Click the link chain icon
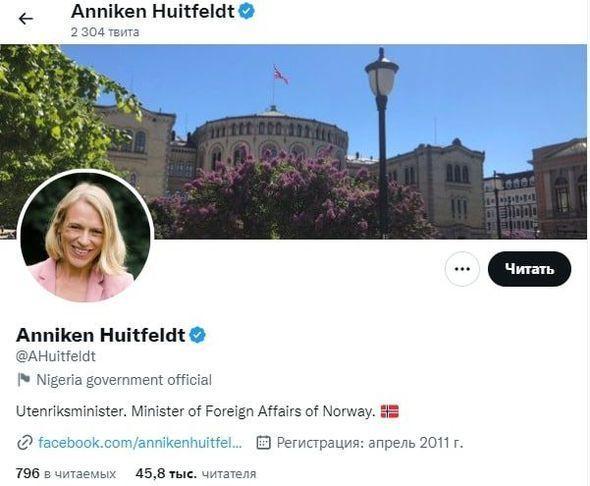Viewport: 590px width, 486px height. coord(25,443)
